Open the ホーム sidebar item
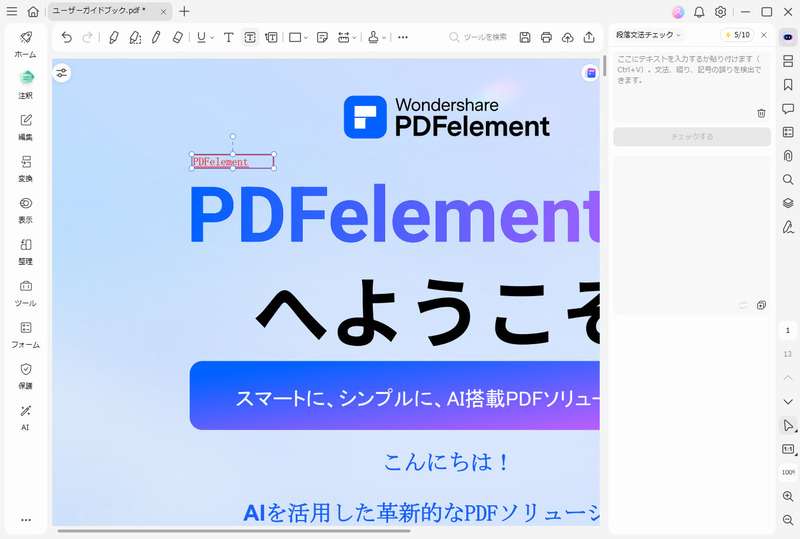Viewport: 800px width, 539px height. [x=26, y=44]
